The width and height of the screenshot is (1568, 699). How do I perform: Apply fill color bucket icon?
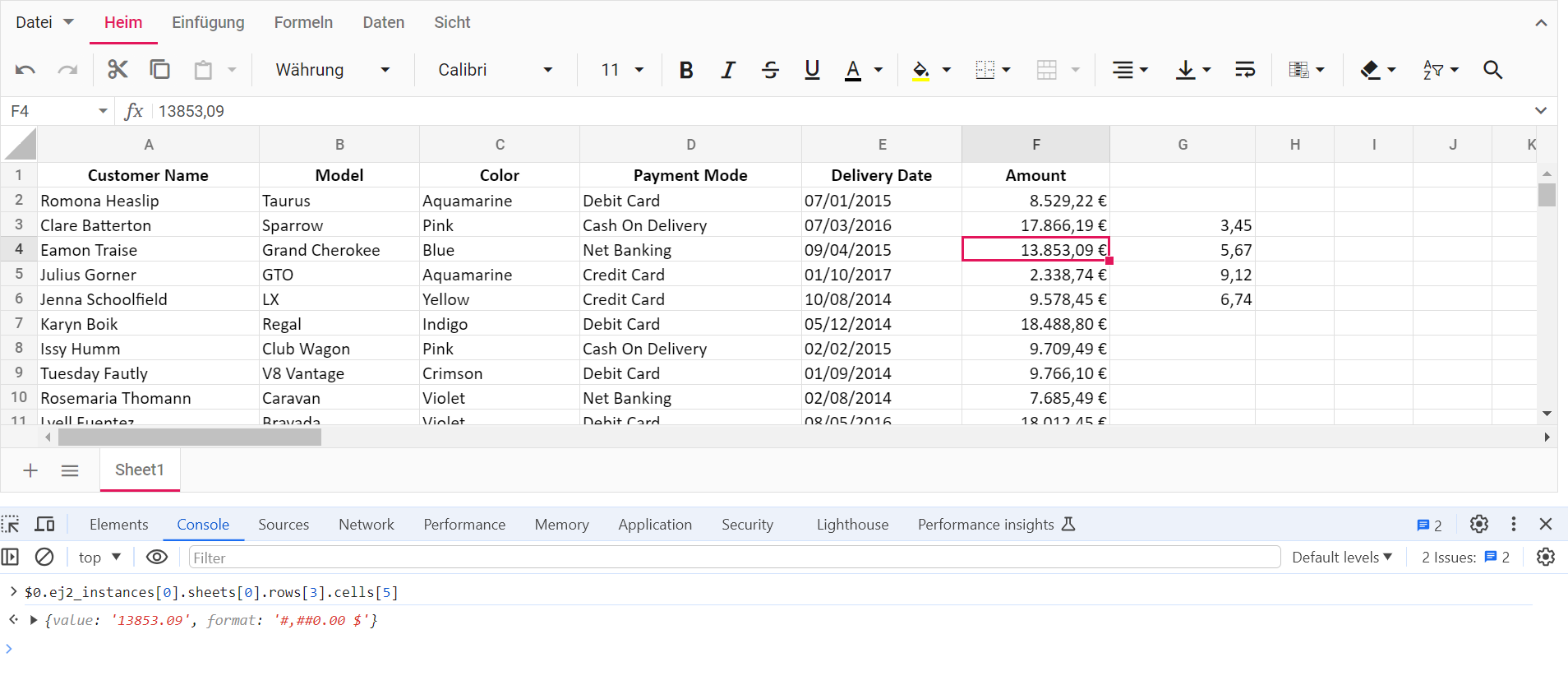pos(921,70)
